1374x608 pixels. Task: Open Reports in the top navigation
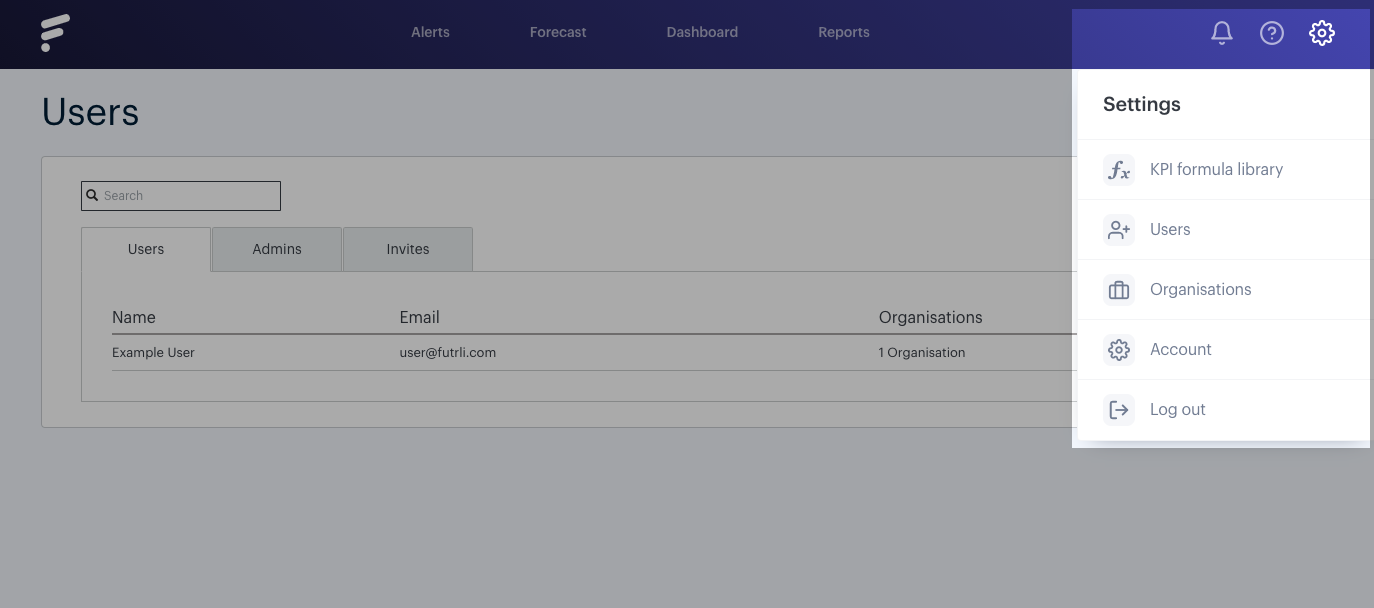point(844,32)
